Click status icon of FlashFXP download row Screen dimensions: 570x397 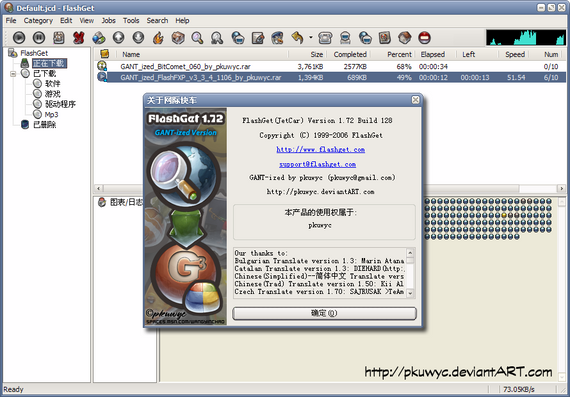coord(102,77)
